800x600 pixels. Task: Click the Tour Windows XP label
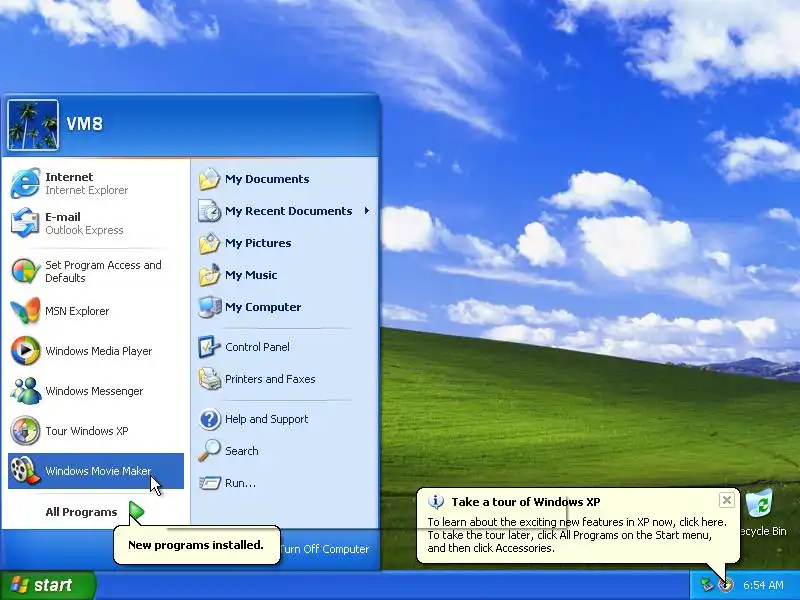87,431
